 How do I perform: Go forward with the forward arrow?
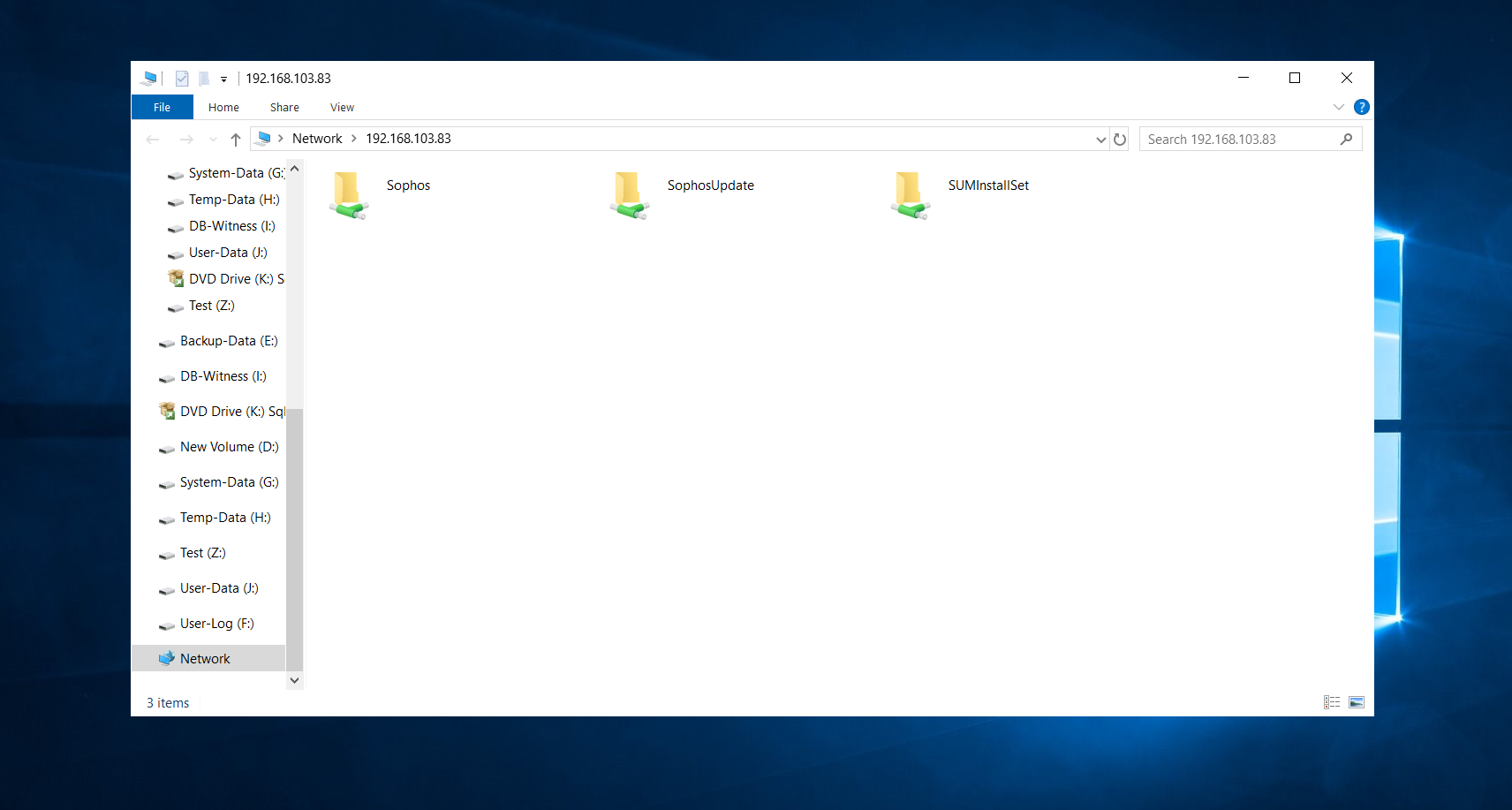186,140
